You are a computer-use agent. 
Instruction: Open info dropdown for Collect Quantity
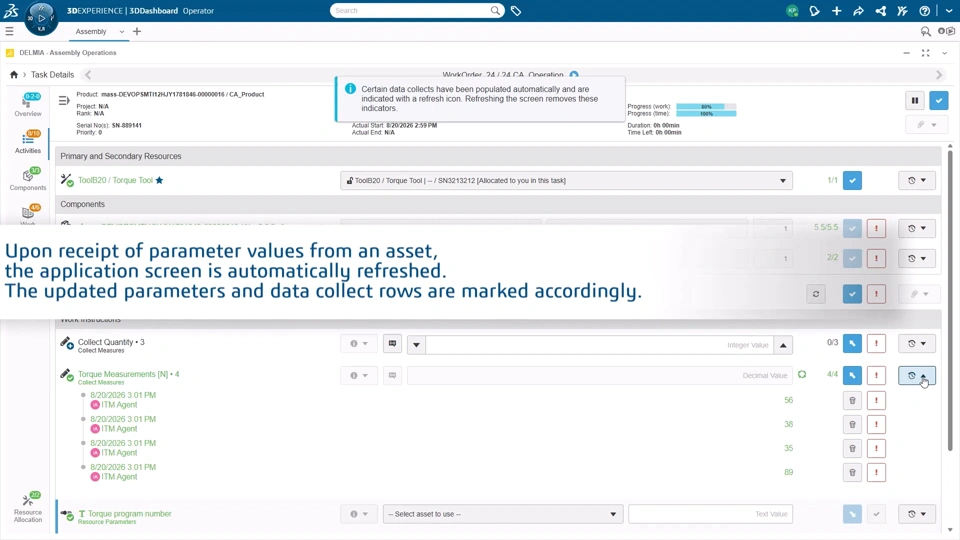coord(359,343)
